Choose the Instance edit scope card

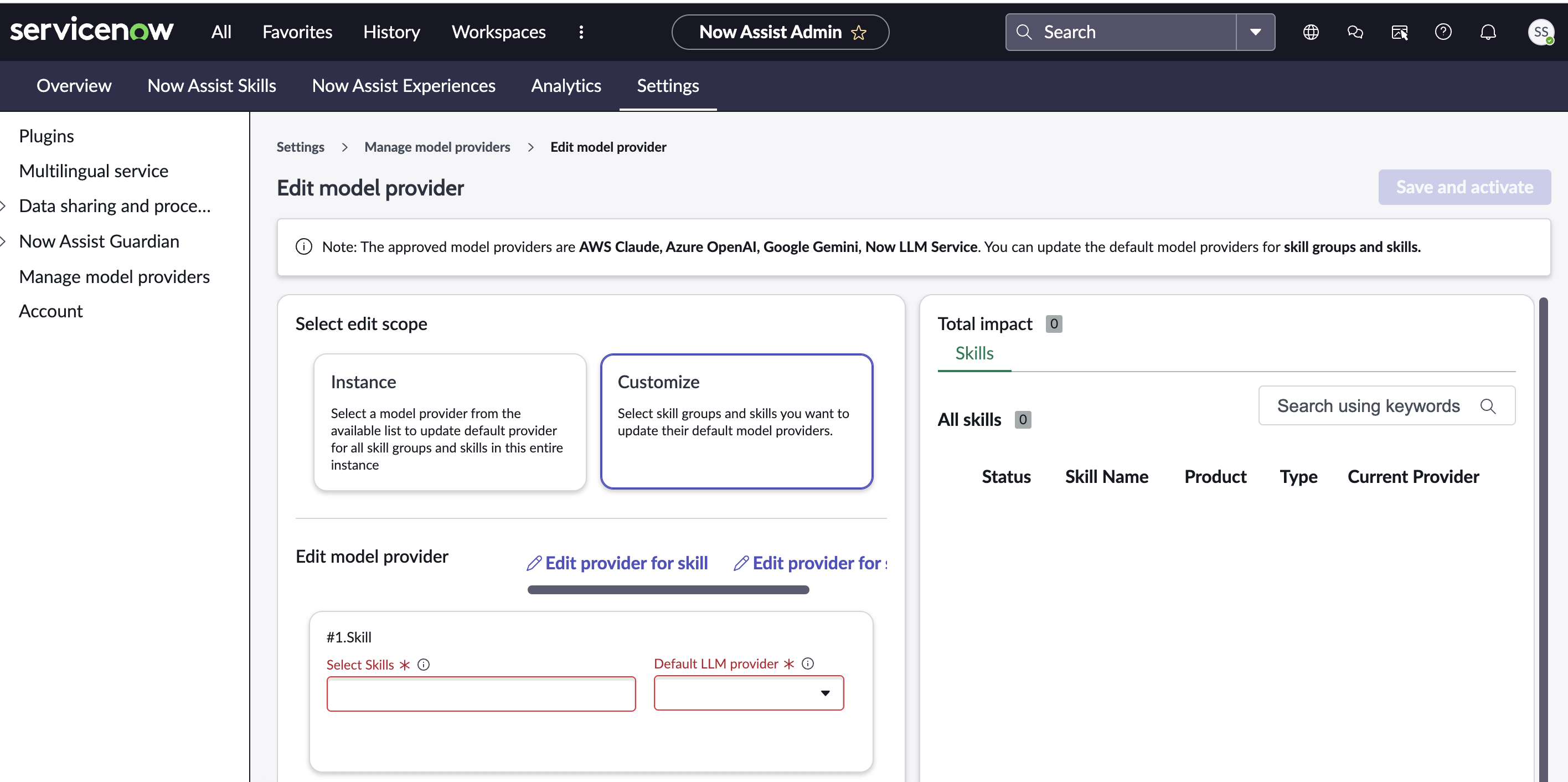[450, 422]
